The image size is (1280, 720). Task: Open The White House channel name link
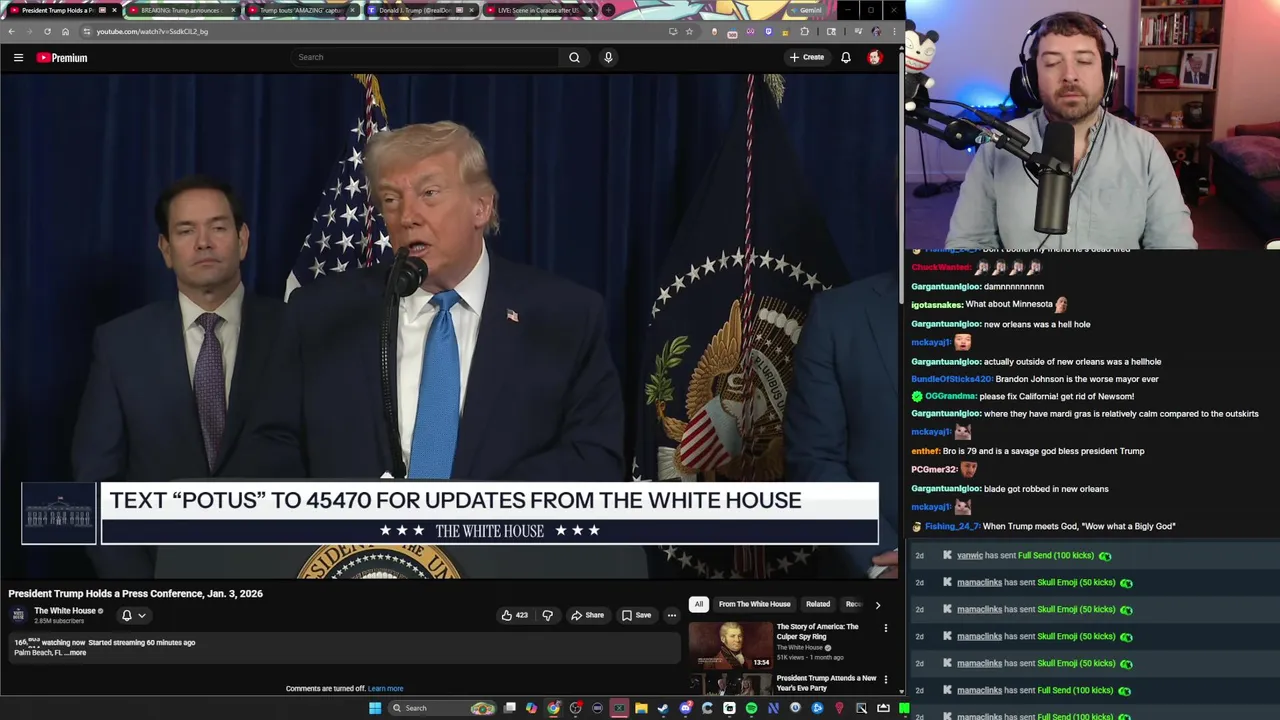(65, 611)
